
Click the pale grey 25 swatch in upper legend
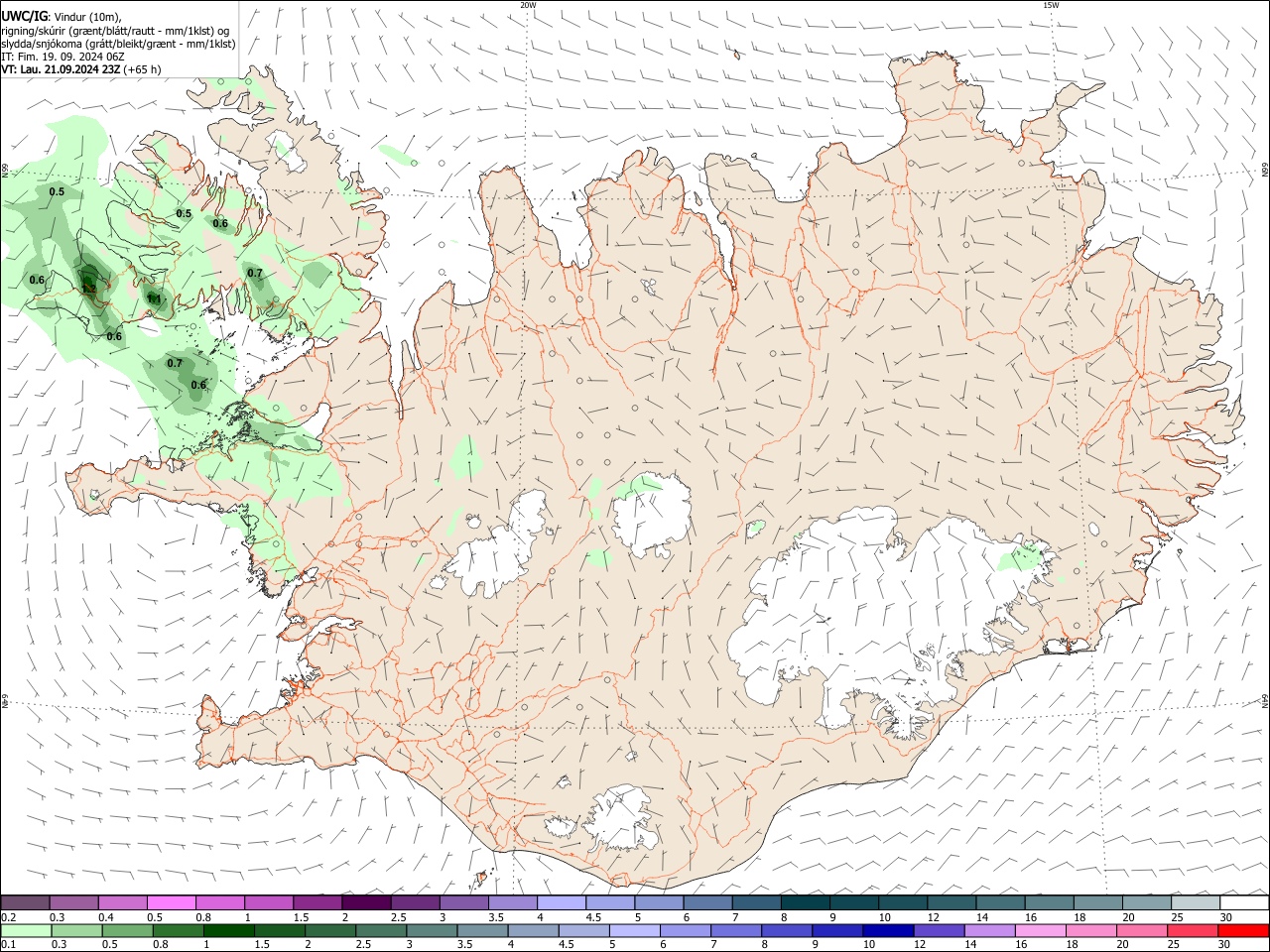[x=1196, y=902]
